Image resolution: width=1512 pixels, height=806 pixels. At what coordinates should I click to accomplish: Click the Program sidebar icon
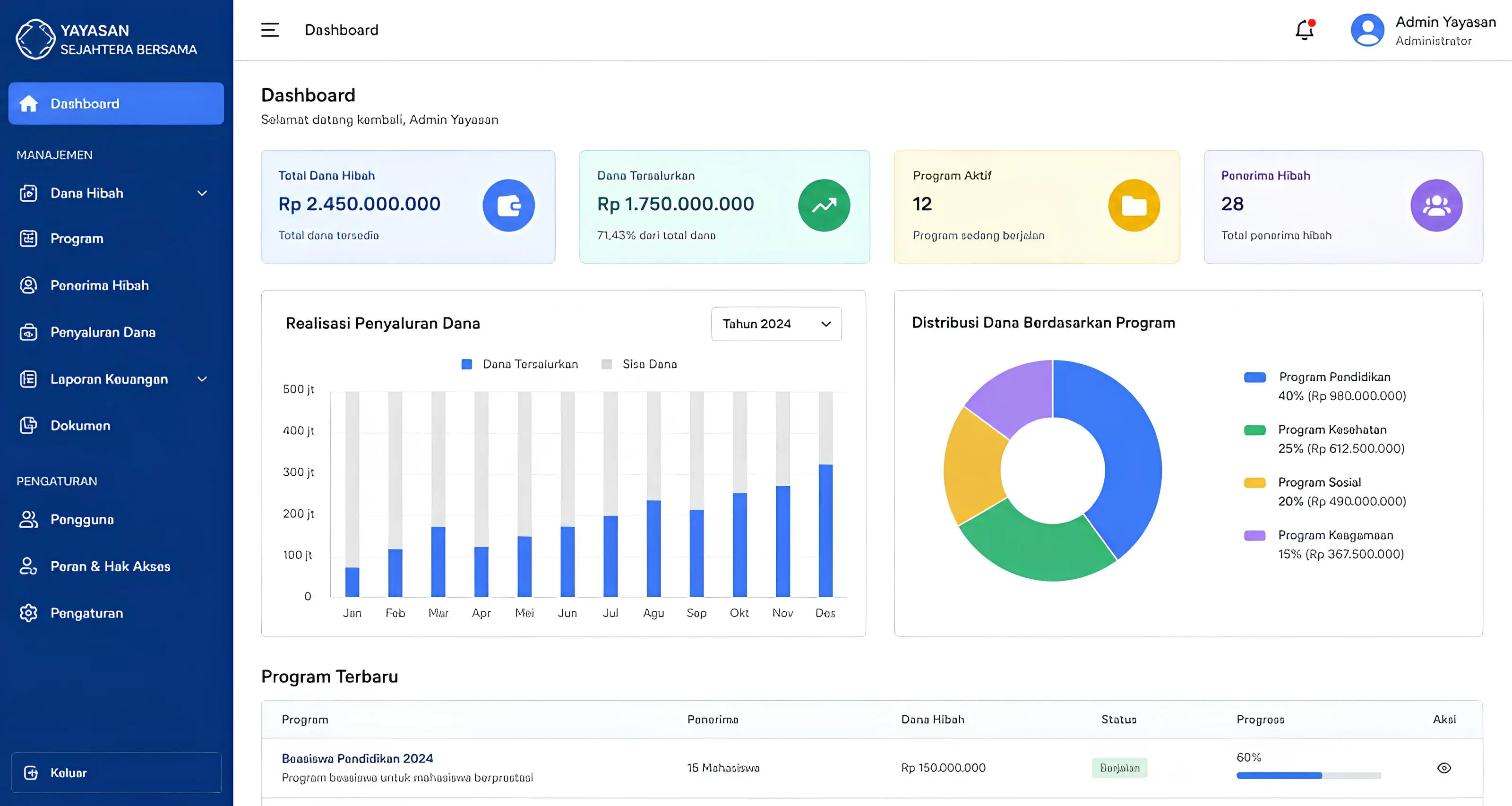[28, 238]
